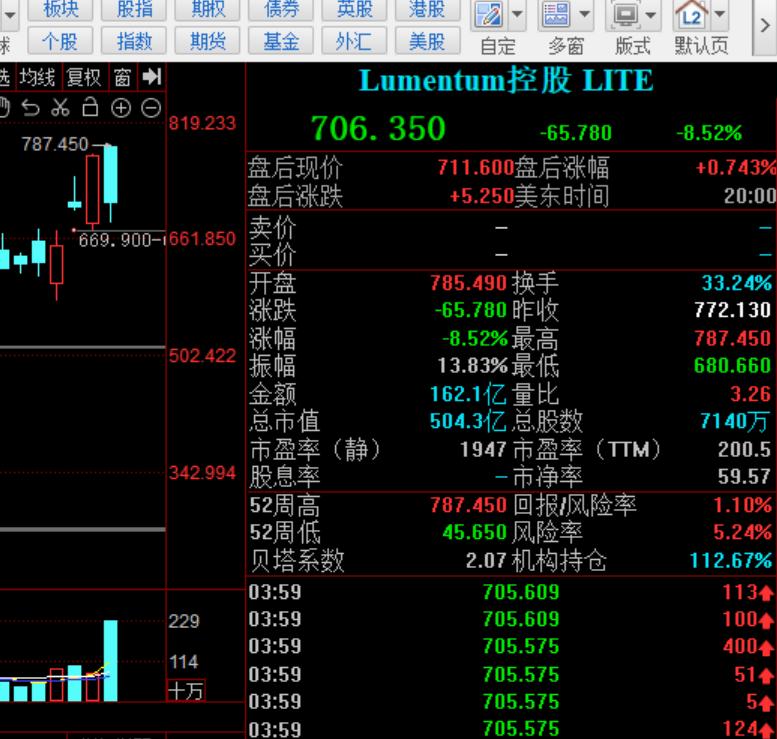Click the tallest cyan volume bar
The height and width of the screenshot is (739, 777).
pos(111,660)
